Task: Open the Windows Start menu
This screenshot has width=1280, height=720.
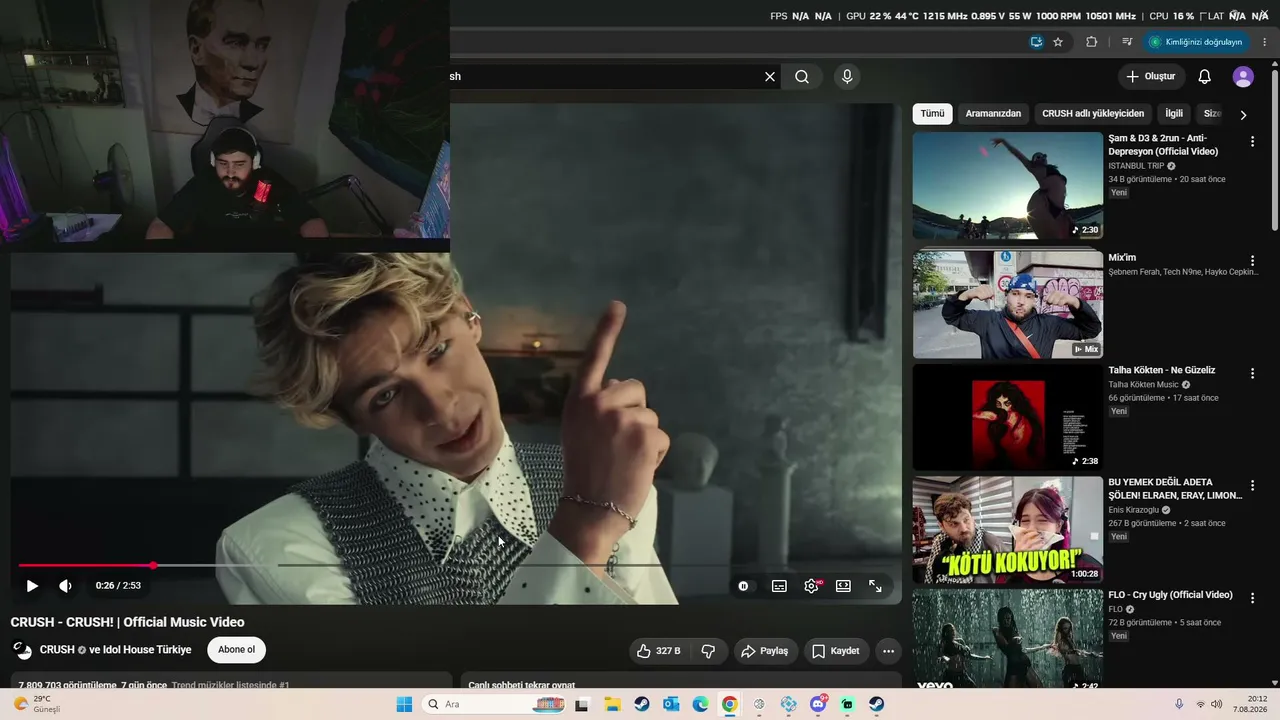Action: click(404, 704)
